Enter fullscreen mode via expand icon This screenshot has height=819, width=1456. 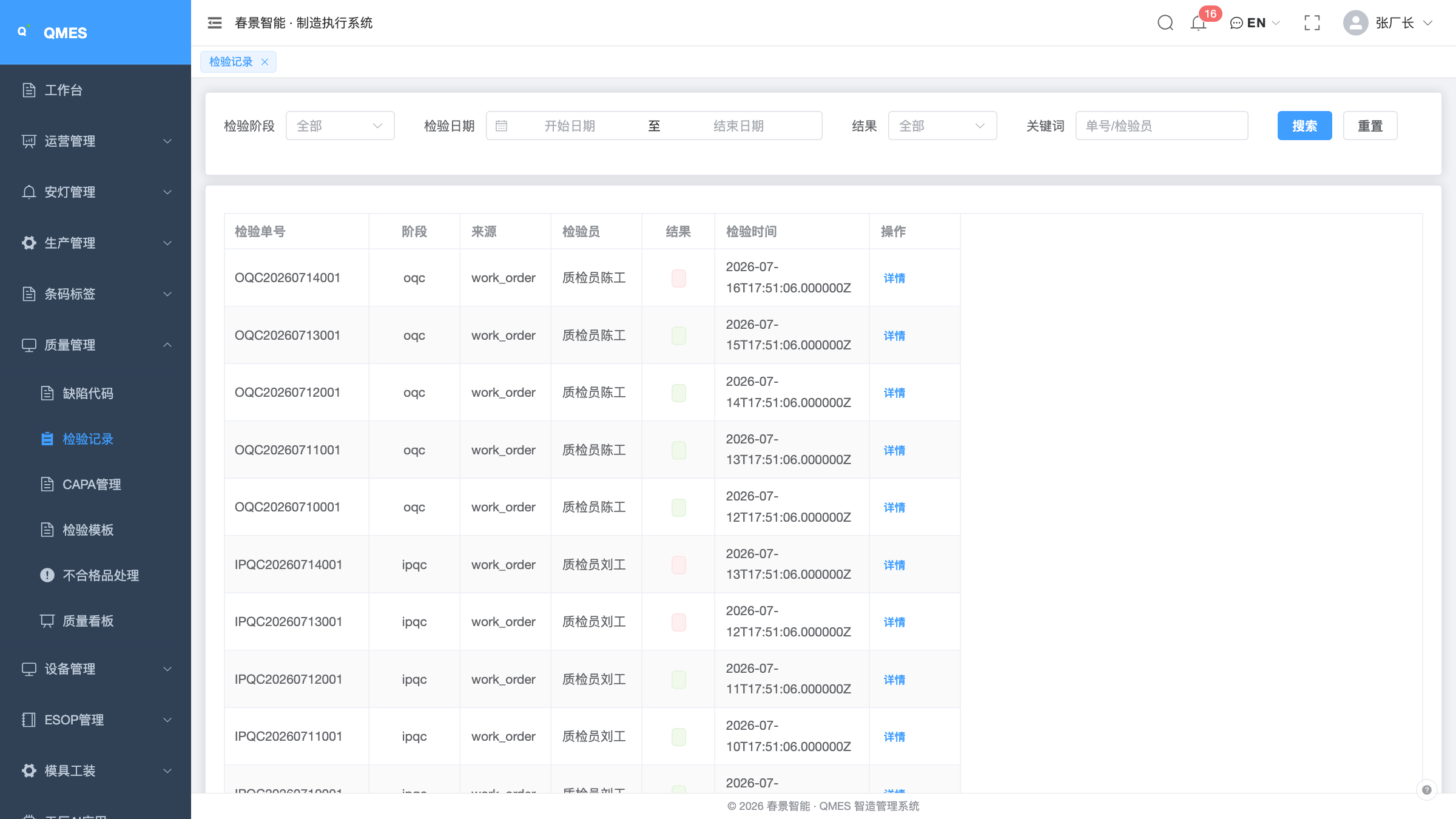(1312, 23)
